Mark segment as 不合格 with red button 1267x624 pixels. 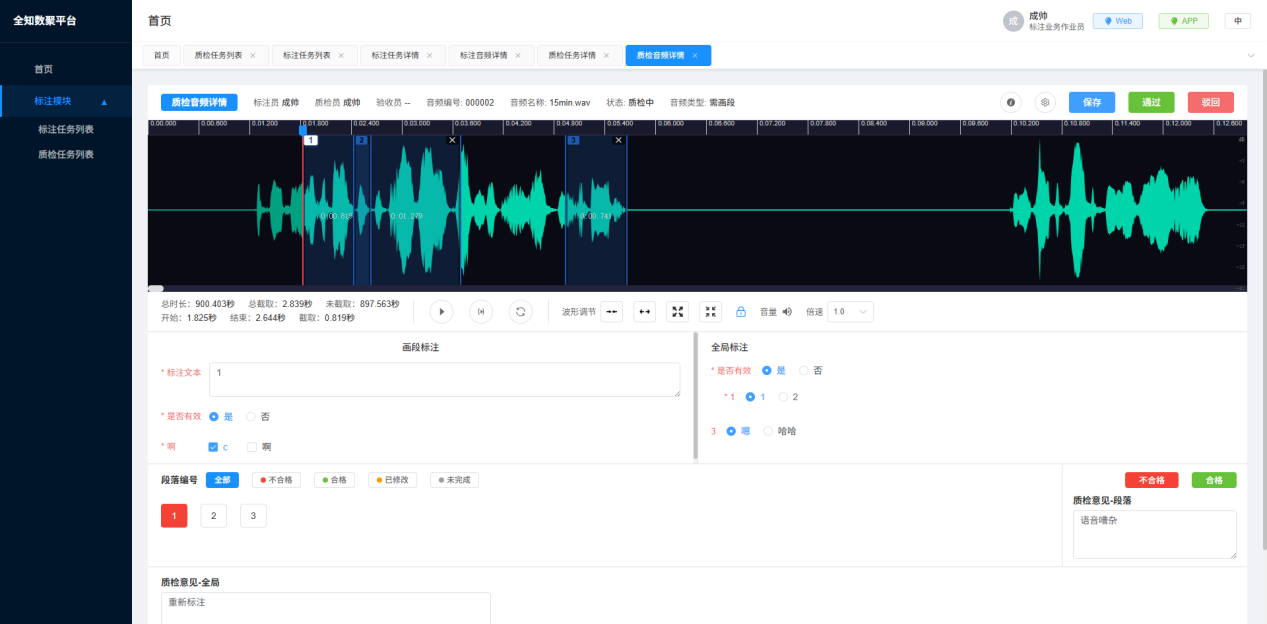1152,480
